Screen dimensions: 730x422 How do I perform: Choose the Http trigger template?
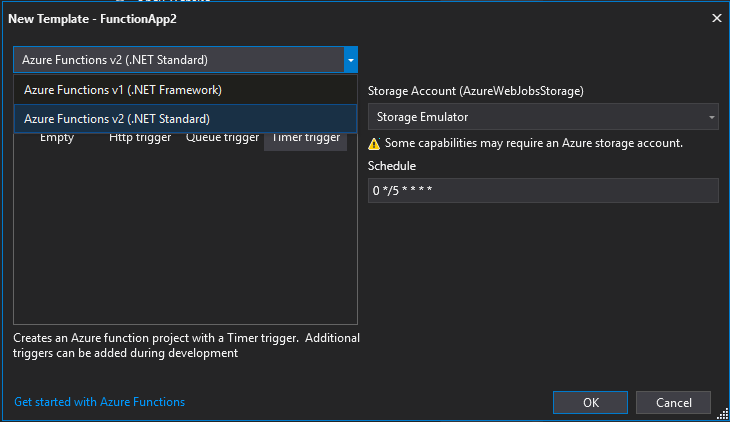(140, 138)
